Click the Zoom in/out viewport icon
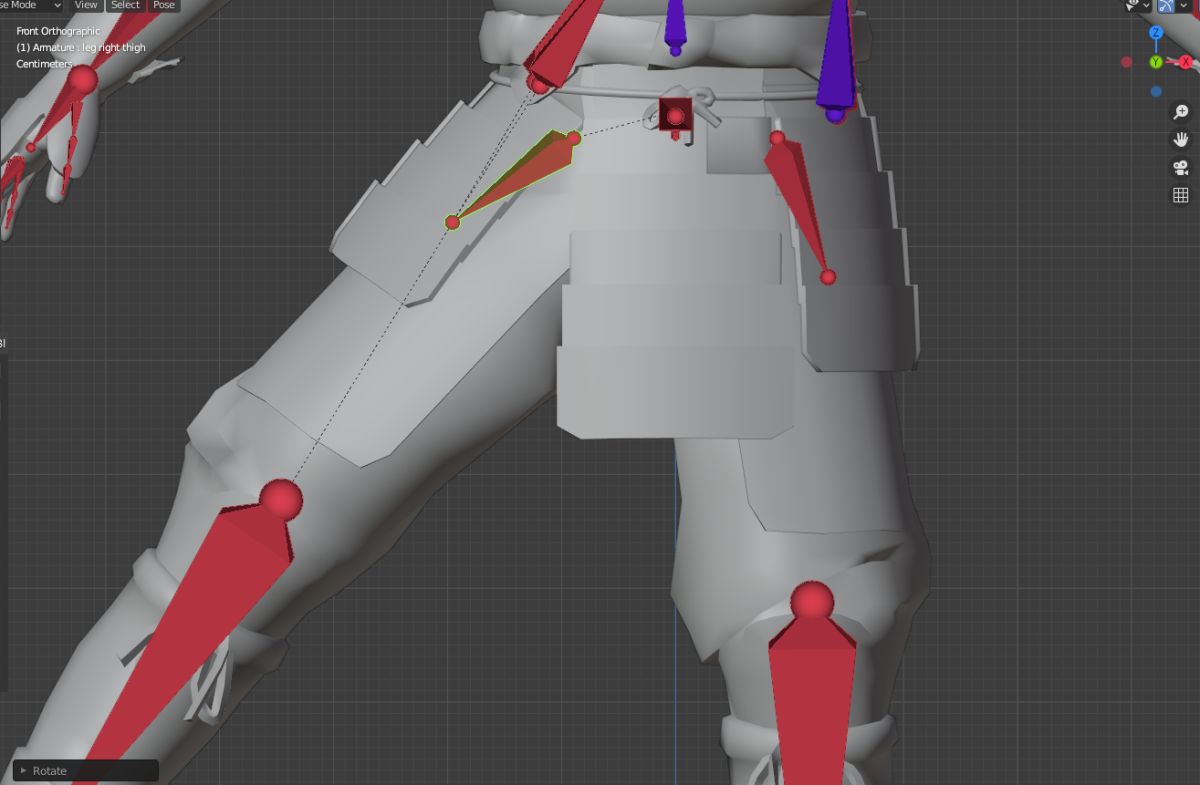The width and height of the screenshot is (1200, 785). click(x=1180, y=112)
